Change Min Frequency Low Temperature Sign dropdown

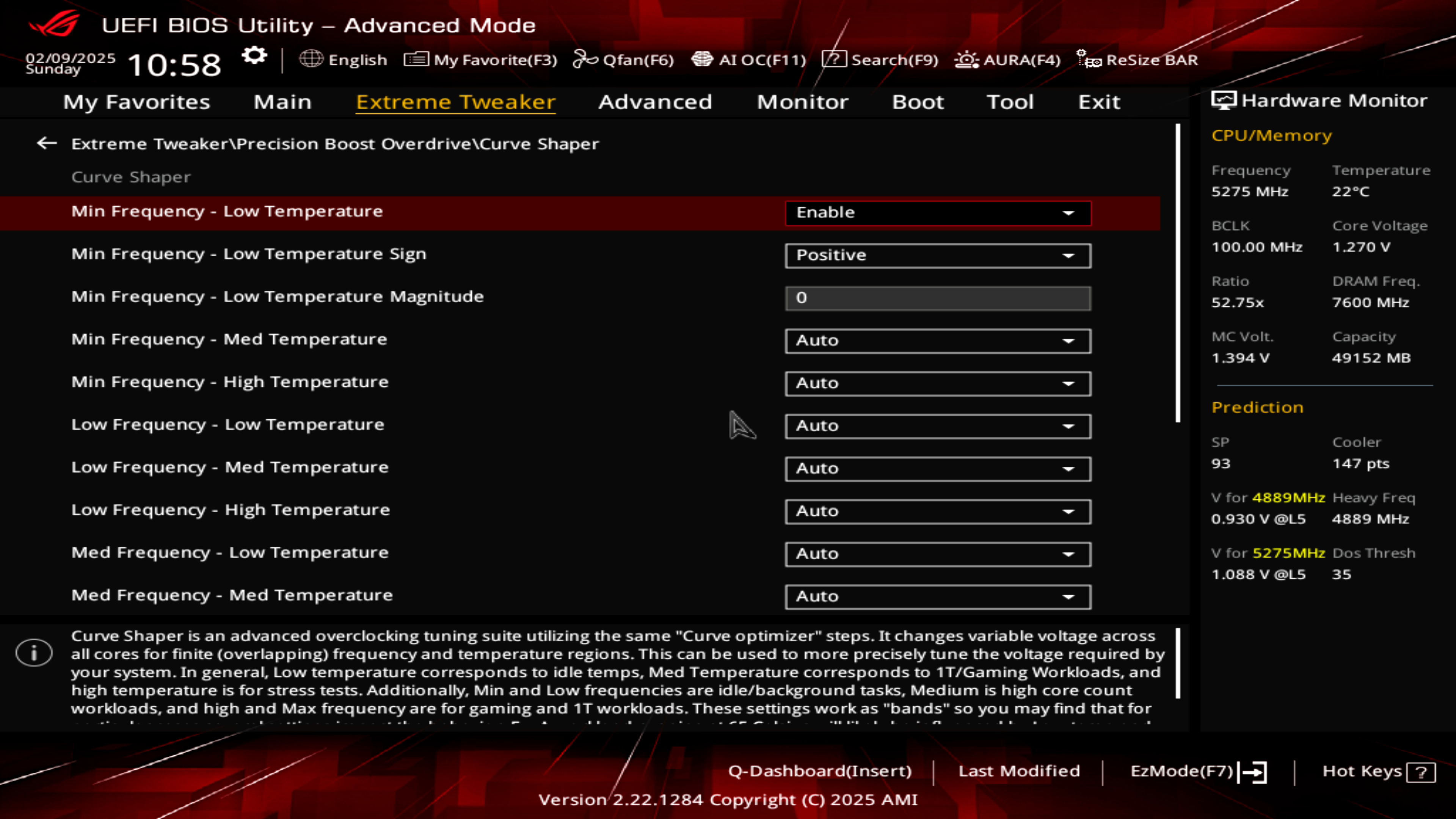tap(937, 254)
